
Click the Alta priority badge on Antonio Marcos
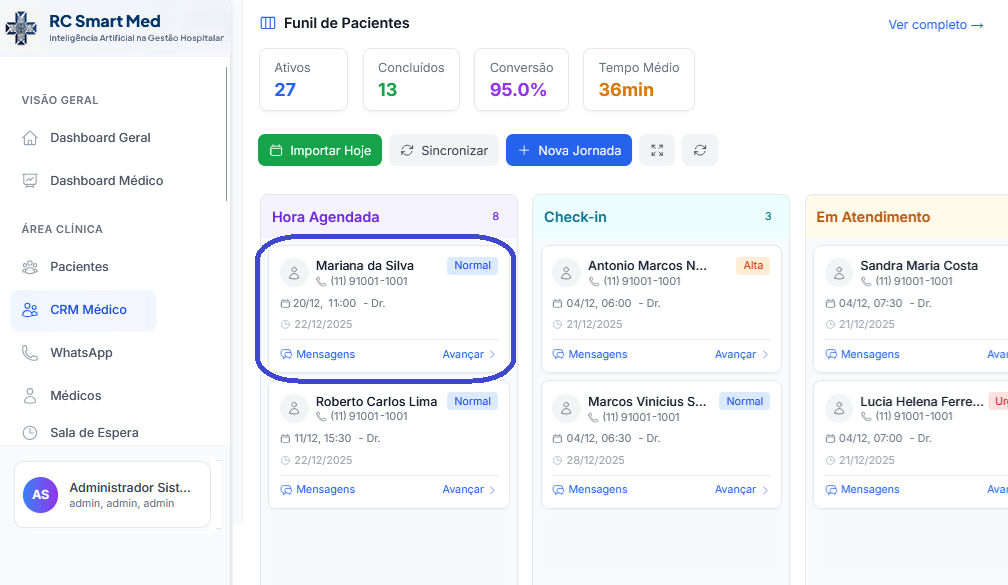pos(751,265)
